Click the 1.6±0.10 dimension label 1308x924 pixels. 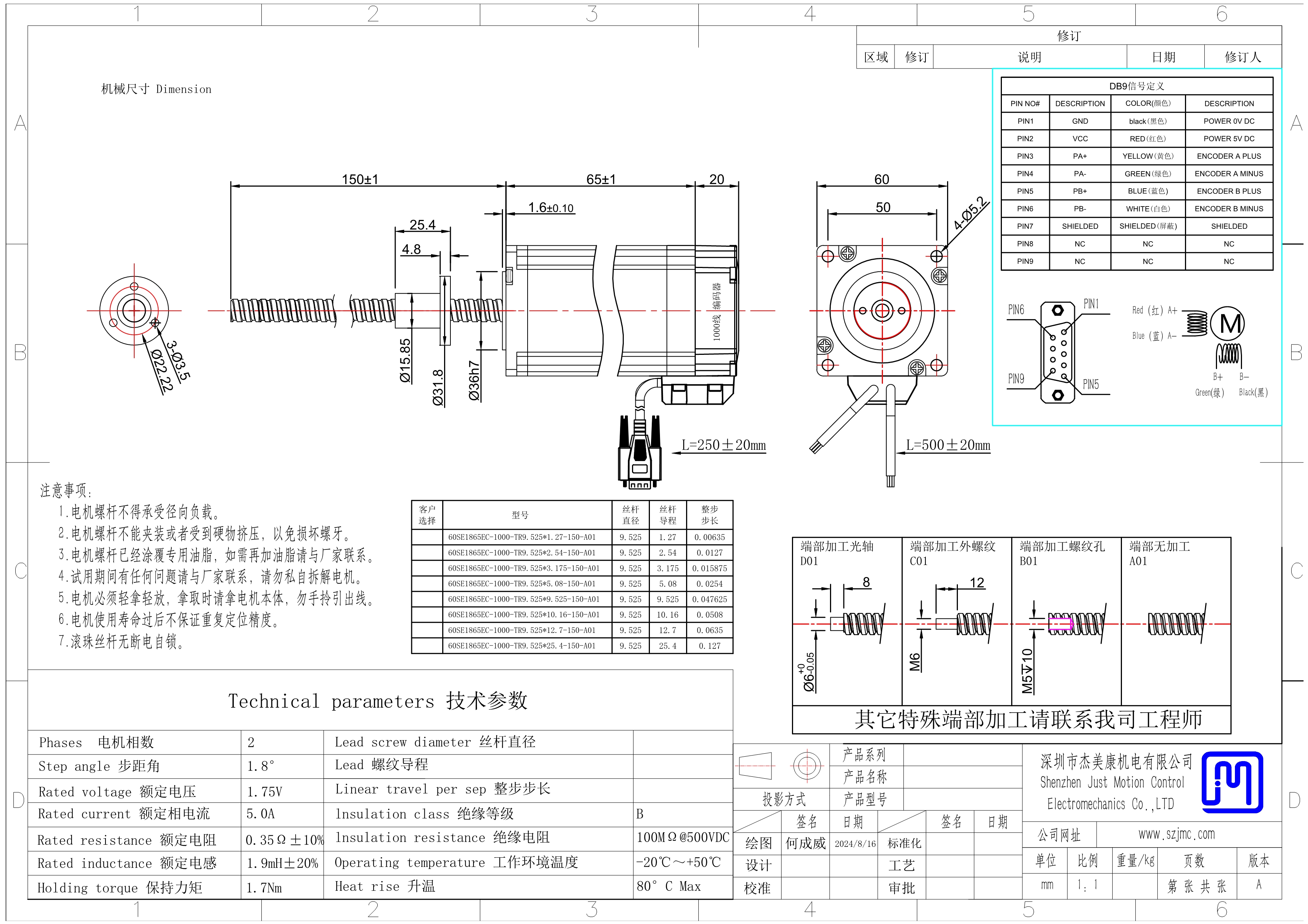click(551, 208)
